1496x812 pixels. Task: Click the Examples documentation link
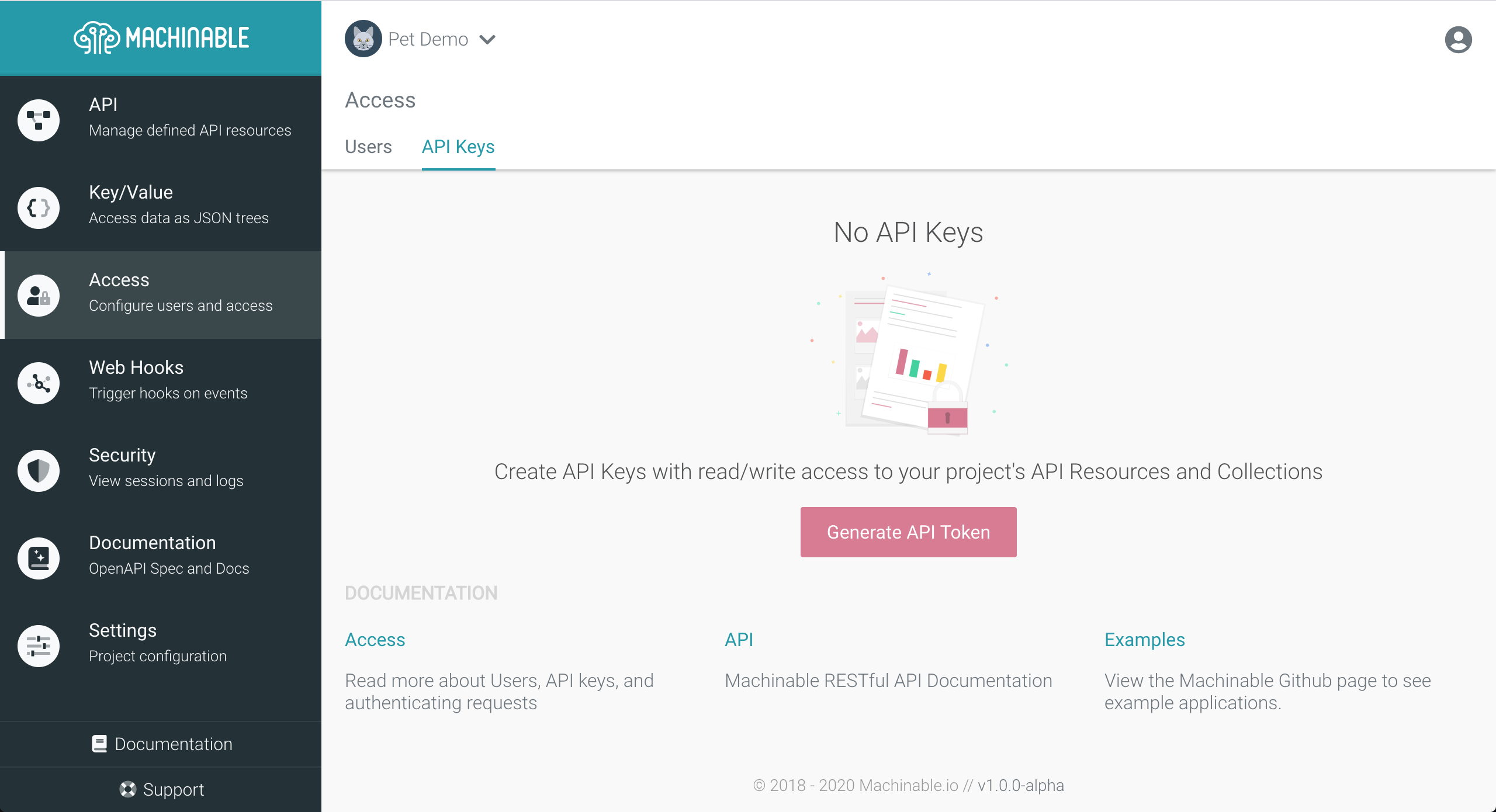pos(1145,639)
